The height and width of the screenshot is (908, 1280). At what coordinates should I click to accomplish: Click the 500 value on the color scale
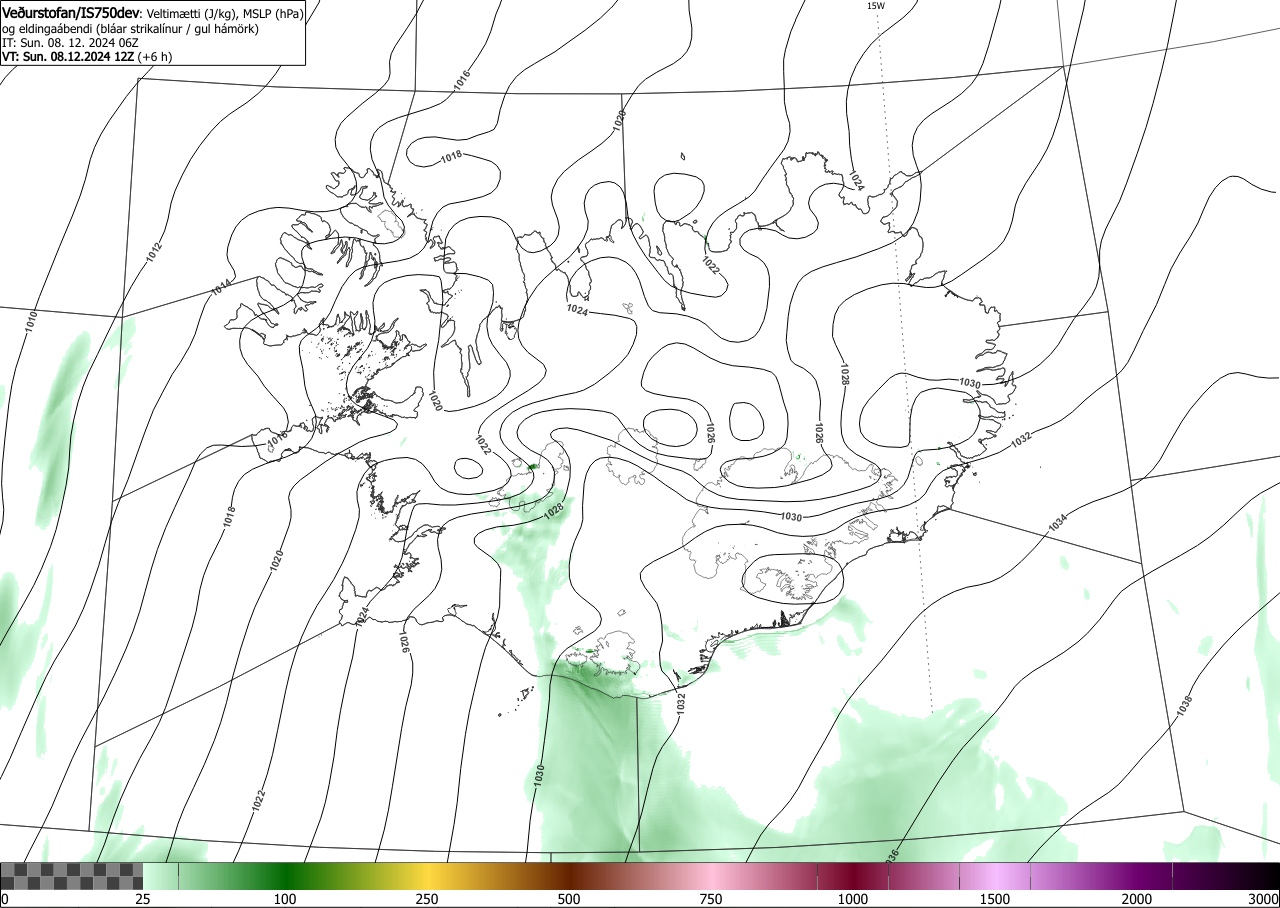coord(569,899)
